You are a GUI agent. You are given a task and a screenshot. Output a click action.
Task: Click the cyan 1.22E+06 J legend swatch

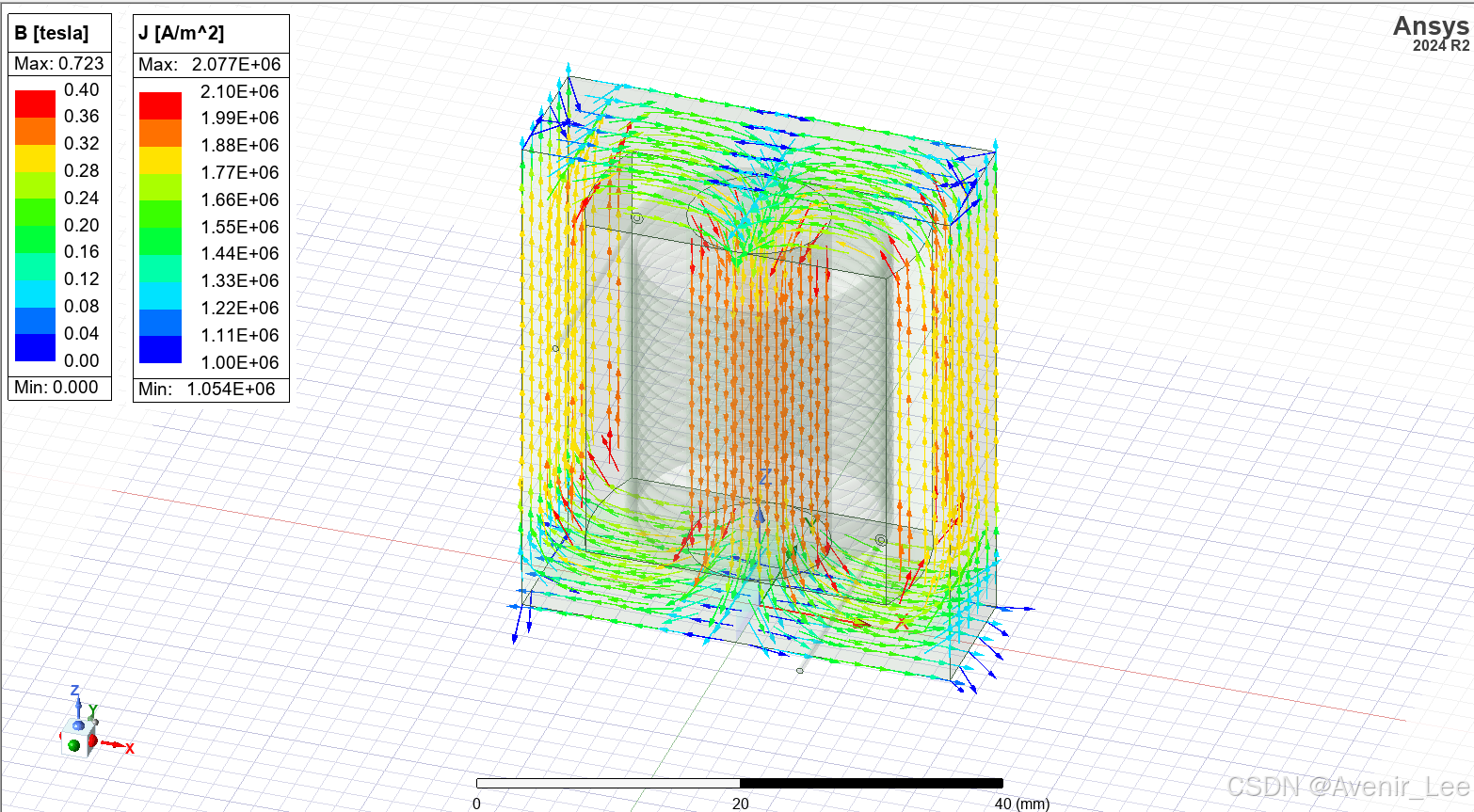click(160, 295)
